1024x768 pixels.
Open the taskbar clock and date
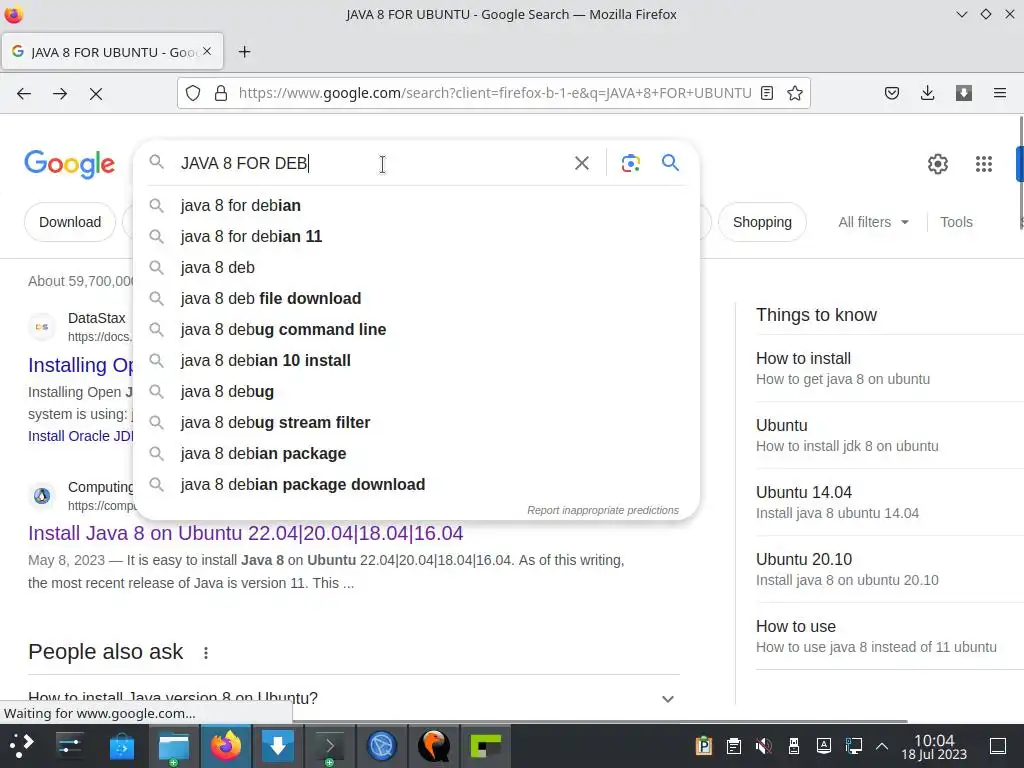click(934, 746)
